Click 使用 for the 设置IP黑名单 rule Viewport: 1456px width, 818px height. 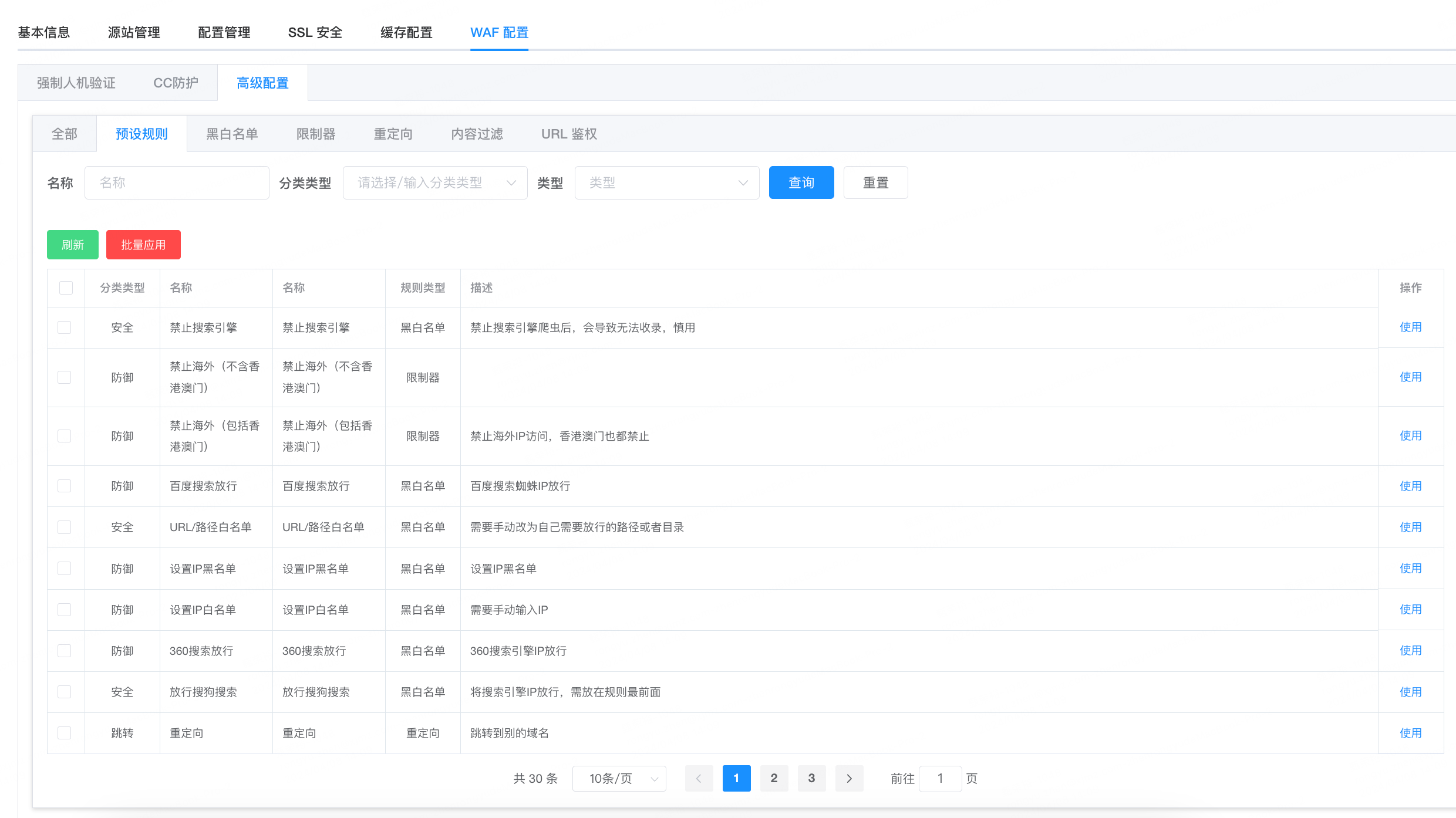pyautogui.click(x=1410, y=568)
